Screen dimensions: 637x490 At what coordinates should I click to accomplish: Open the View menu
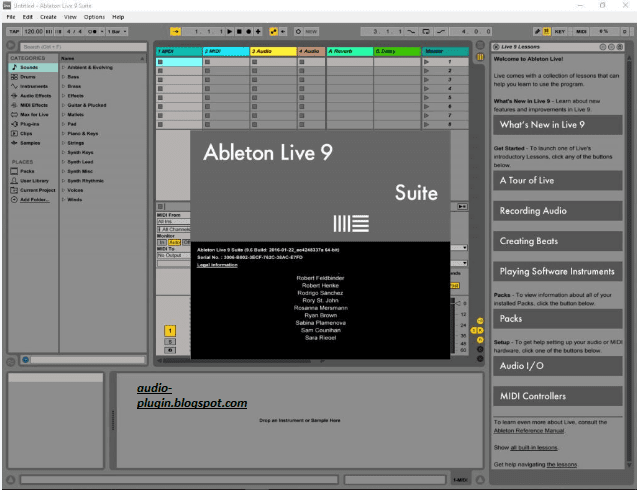tap(70, 17)
